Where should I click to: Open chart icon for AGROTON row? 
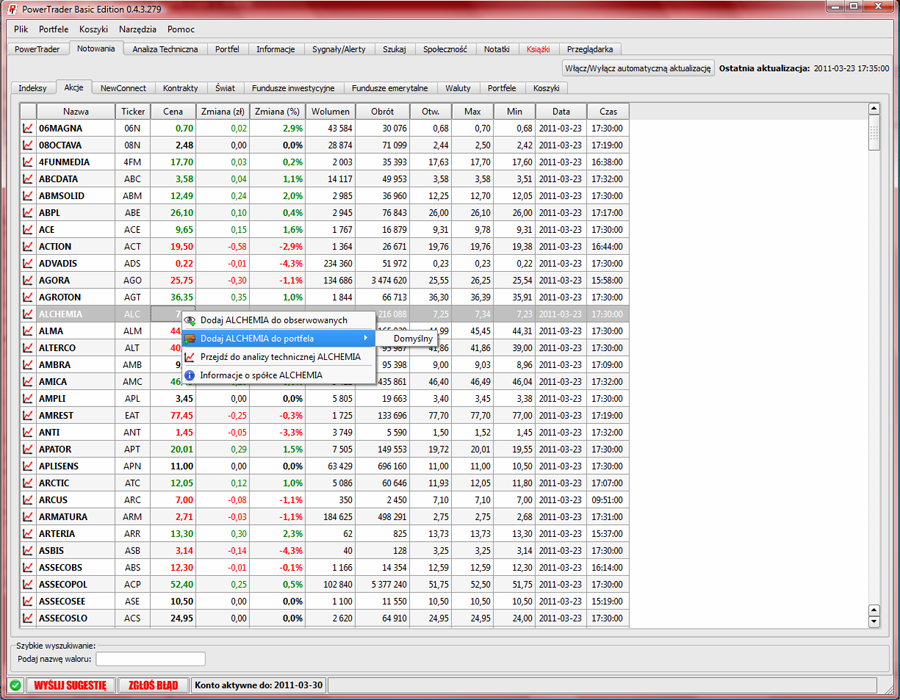point(28,297)
